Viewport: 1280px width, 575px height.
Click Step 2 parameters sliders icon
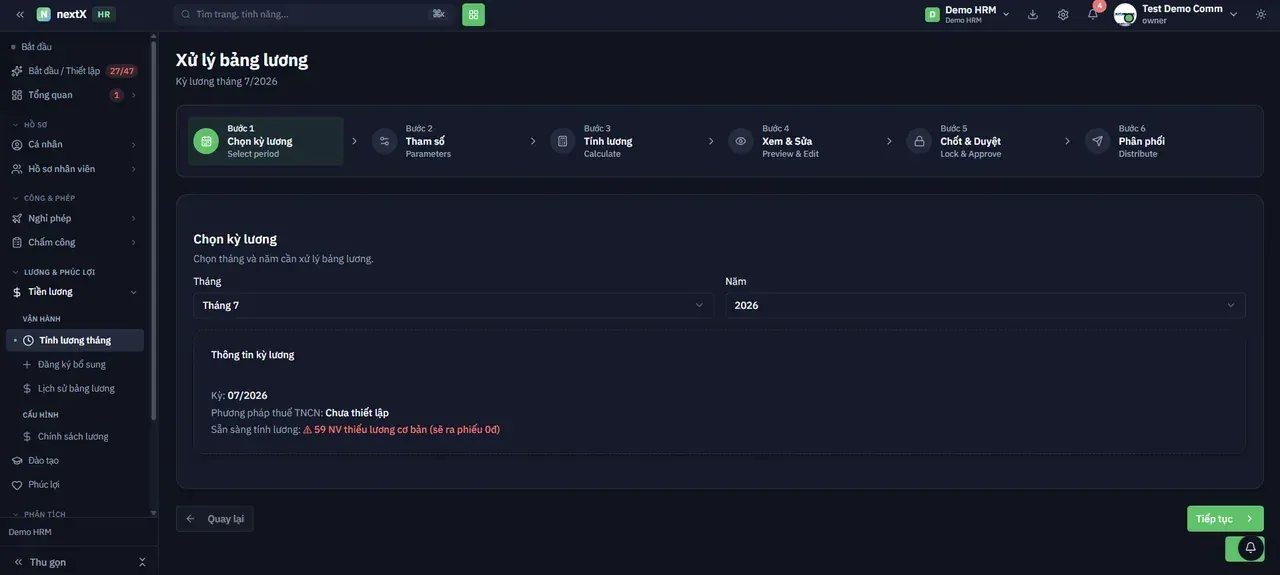[384, 141]
